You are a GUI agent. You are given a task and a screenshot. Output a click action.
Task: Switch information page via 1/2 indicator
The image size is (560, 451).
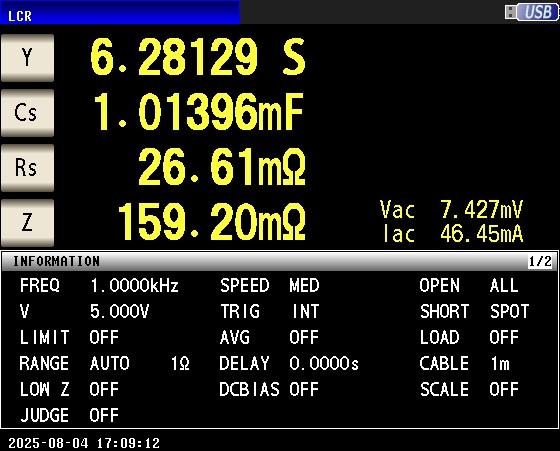(x=540, y=261)
